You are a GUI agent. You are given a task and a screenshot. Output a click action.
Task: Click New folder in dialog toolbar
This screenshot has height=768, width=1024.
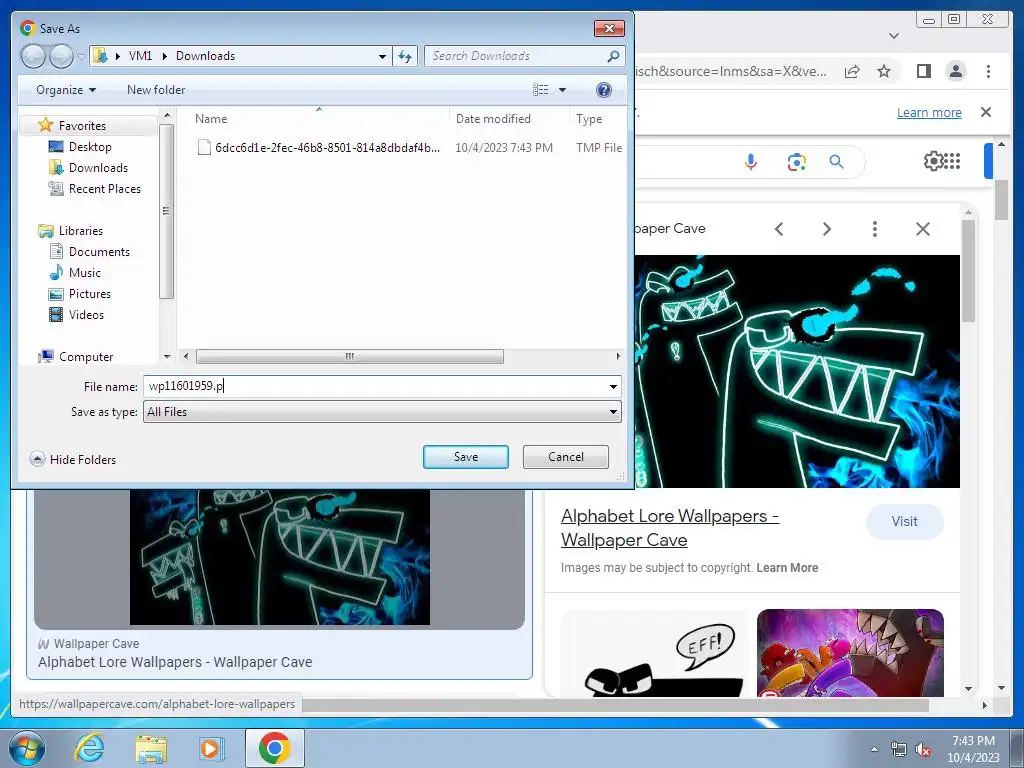point(156,90)
